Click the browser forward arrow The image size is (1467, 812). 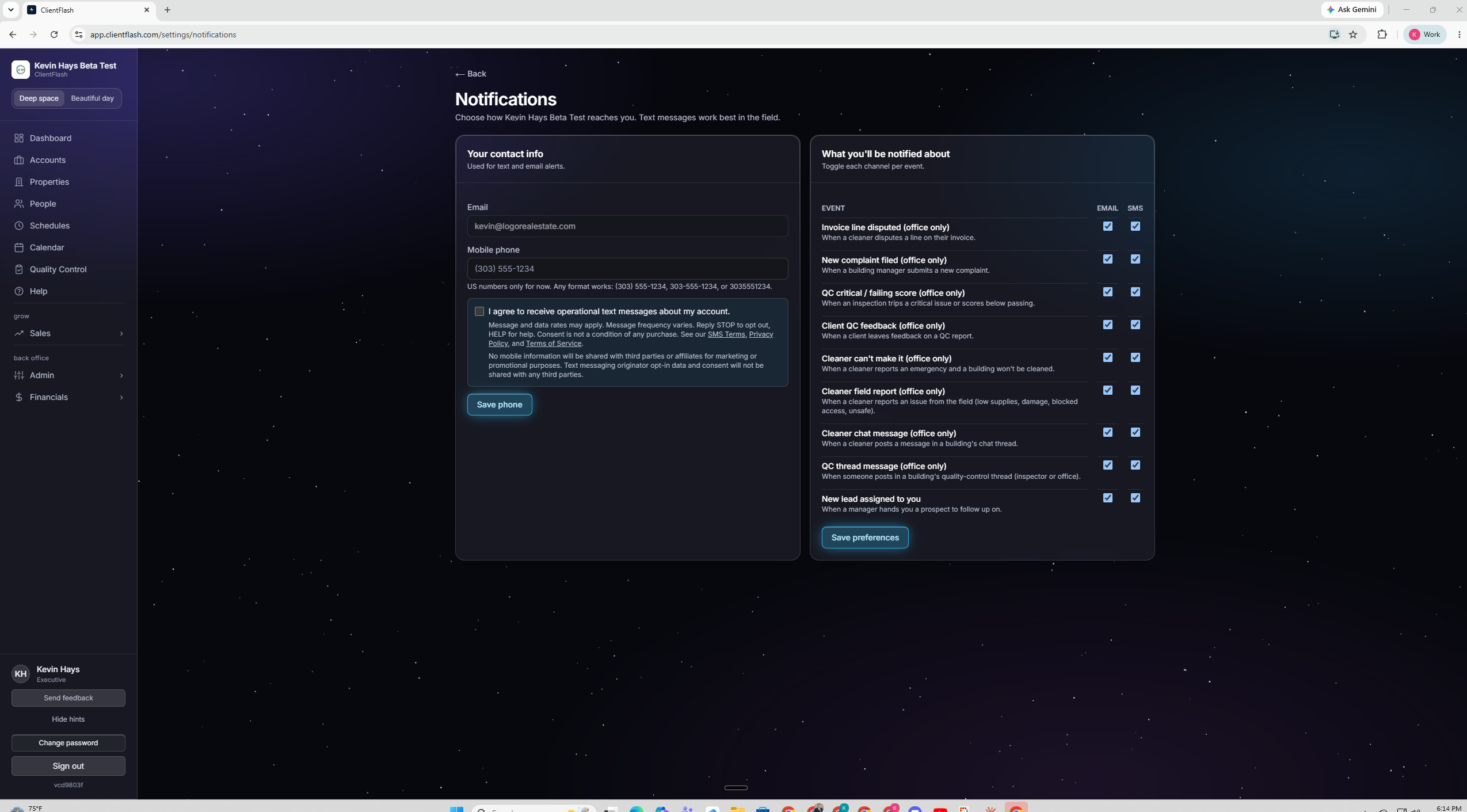coord(33,35)
